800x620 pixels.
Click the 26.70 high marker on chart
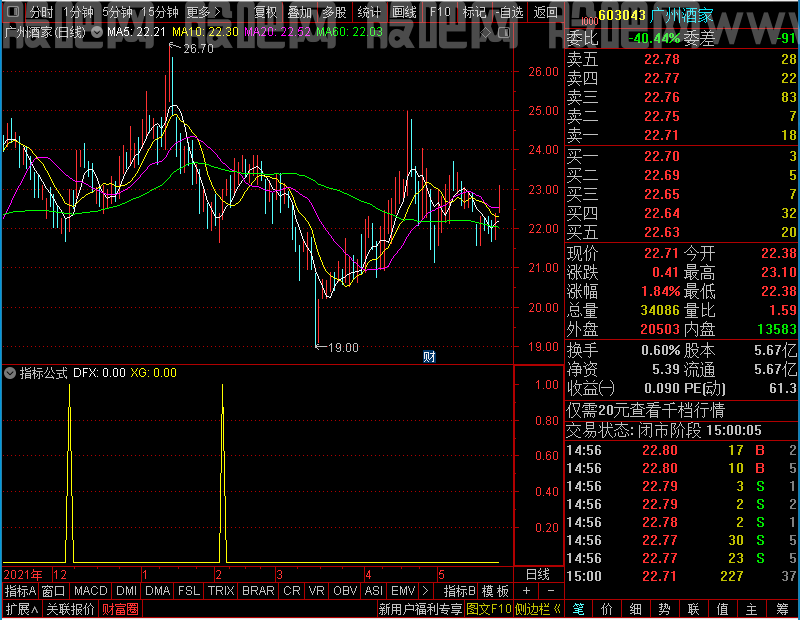coord(198,49)
